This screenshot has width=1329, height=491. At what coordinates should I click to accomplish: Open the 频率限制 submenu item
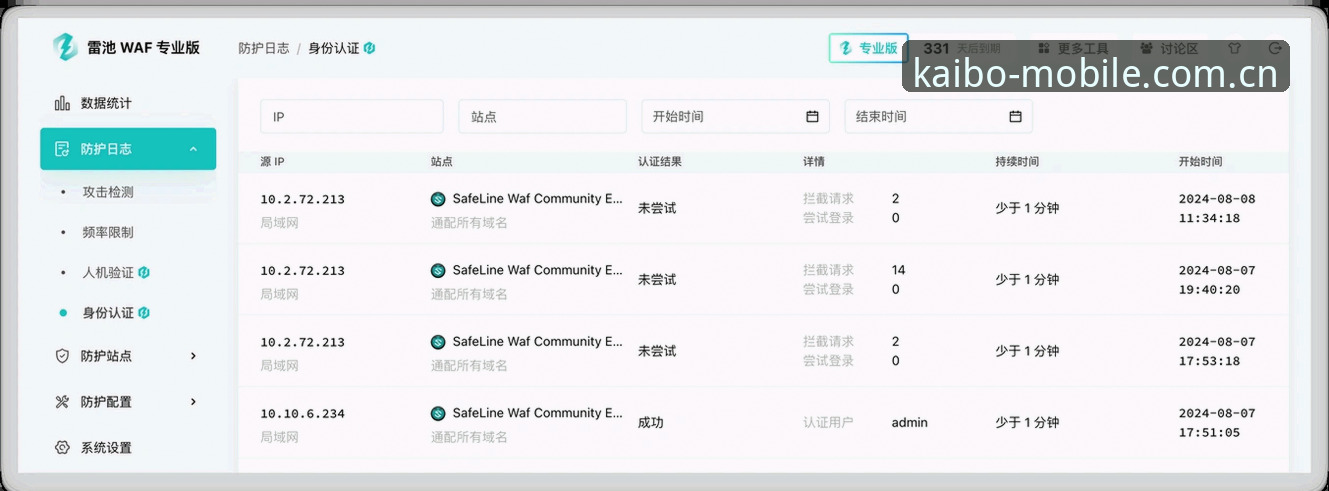click(x=108, y=232)
